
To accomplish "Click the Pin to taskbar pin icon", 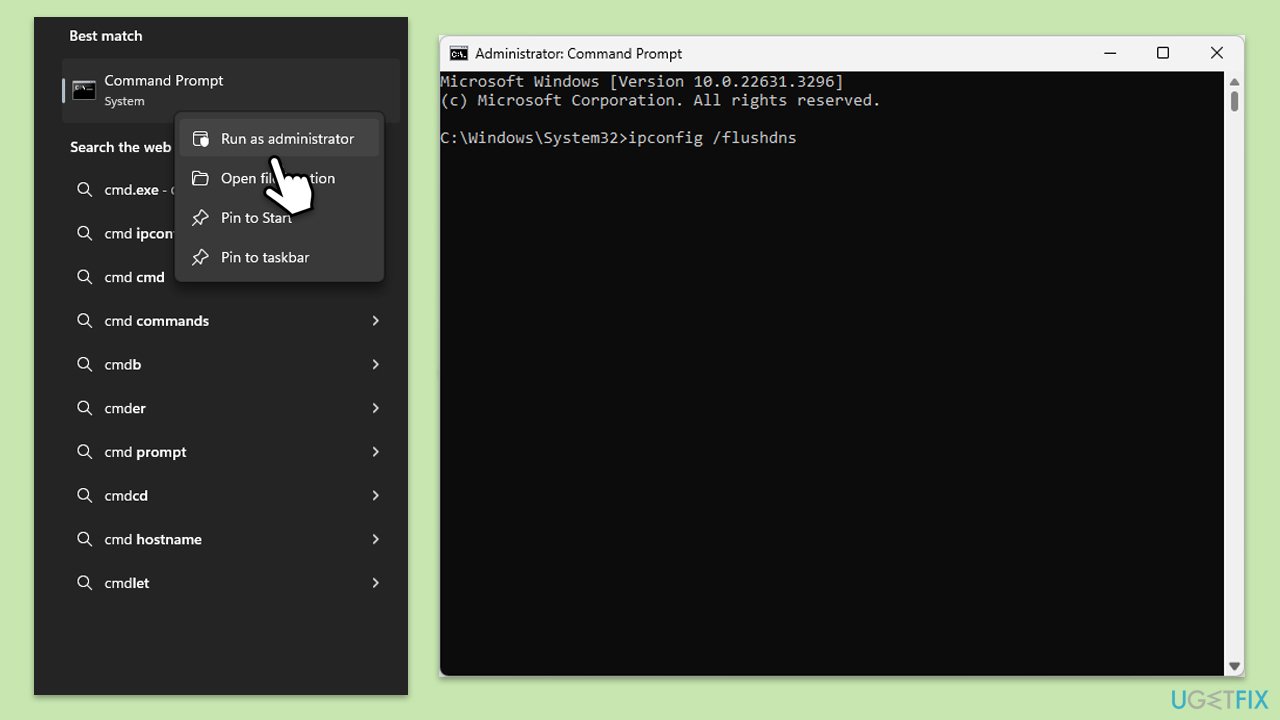I will coord(201,257).
